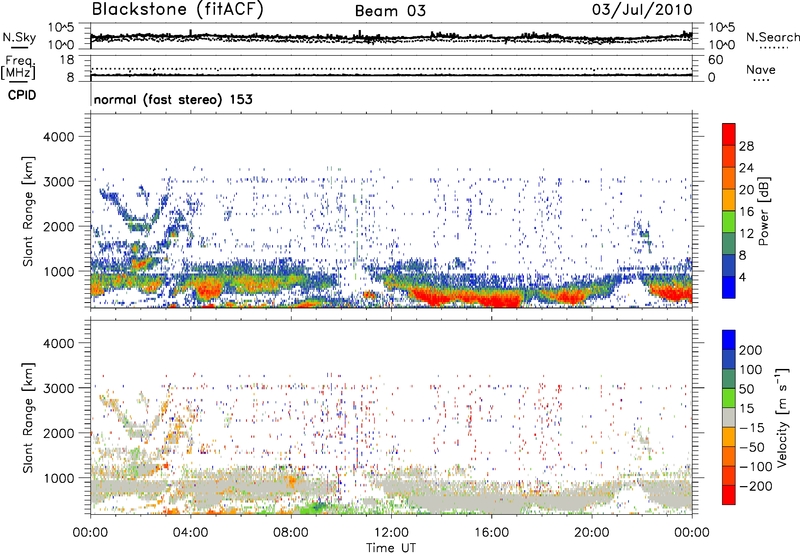Click the '-200' tick on the velocity colorbar
This screenshot has height=554, width=800.
[755, 486]
